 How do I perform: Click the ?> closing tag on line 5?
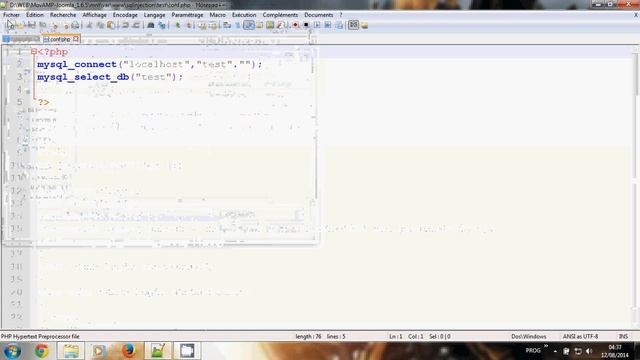coord(43,102)
